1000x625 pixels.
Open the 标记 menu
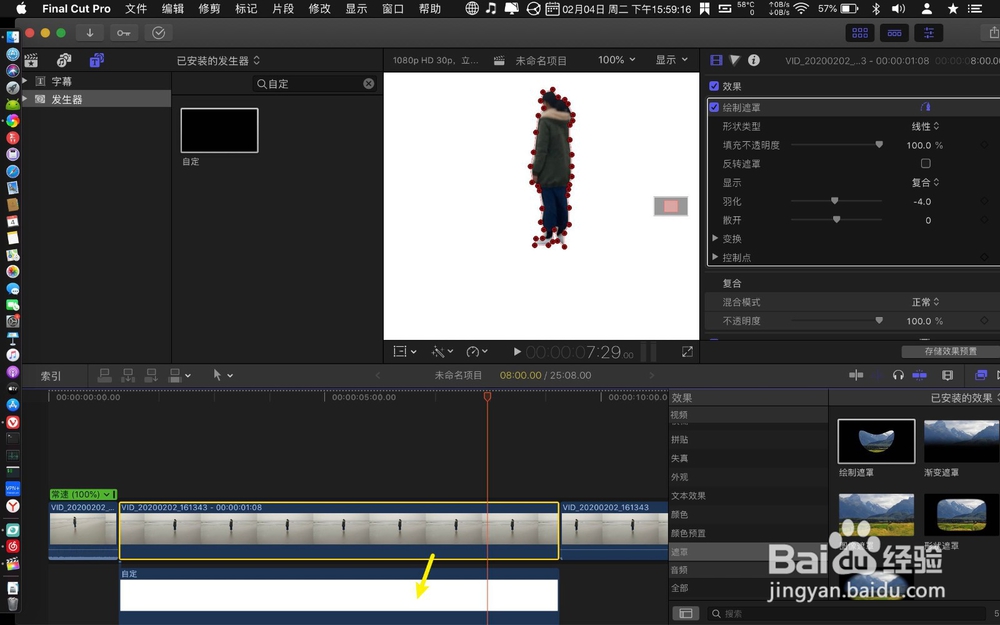246,8
